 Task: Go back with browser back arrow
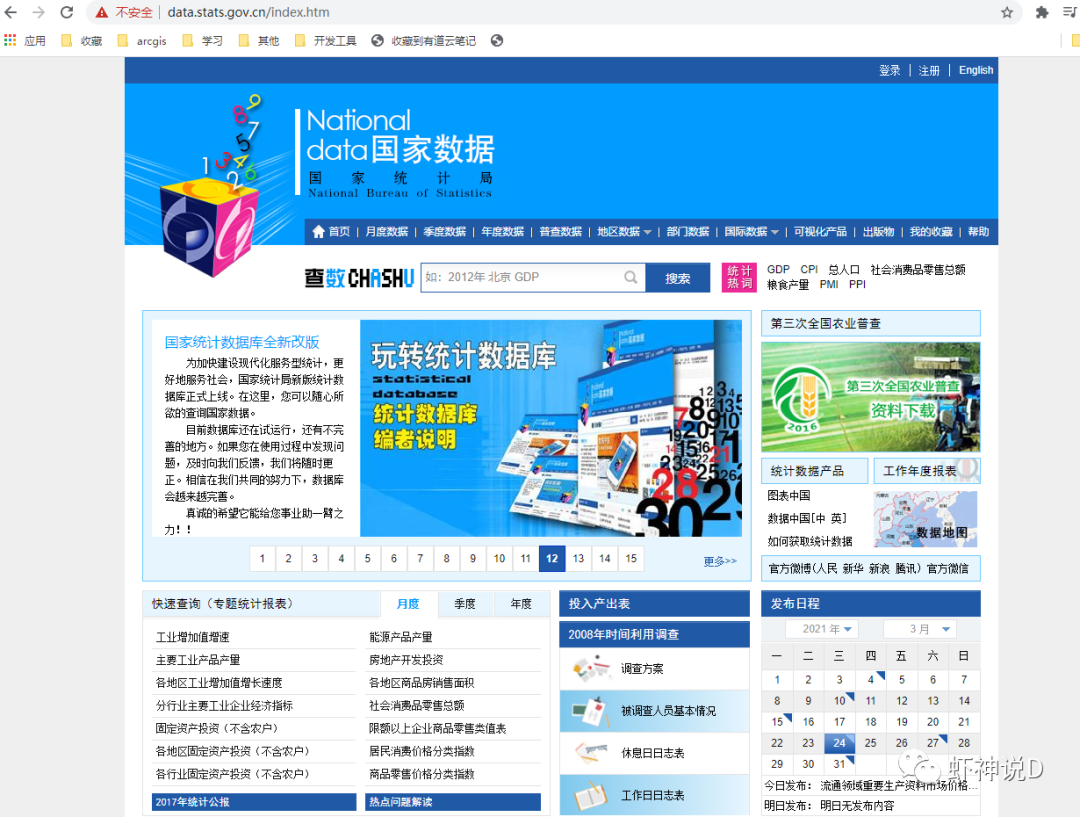11,12
